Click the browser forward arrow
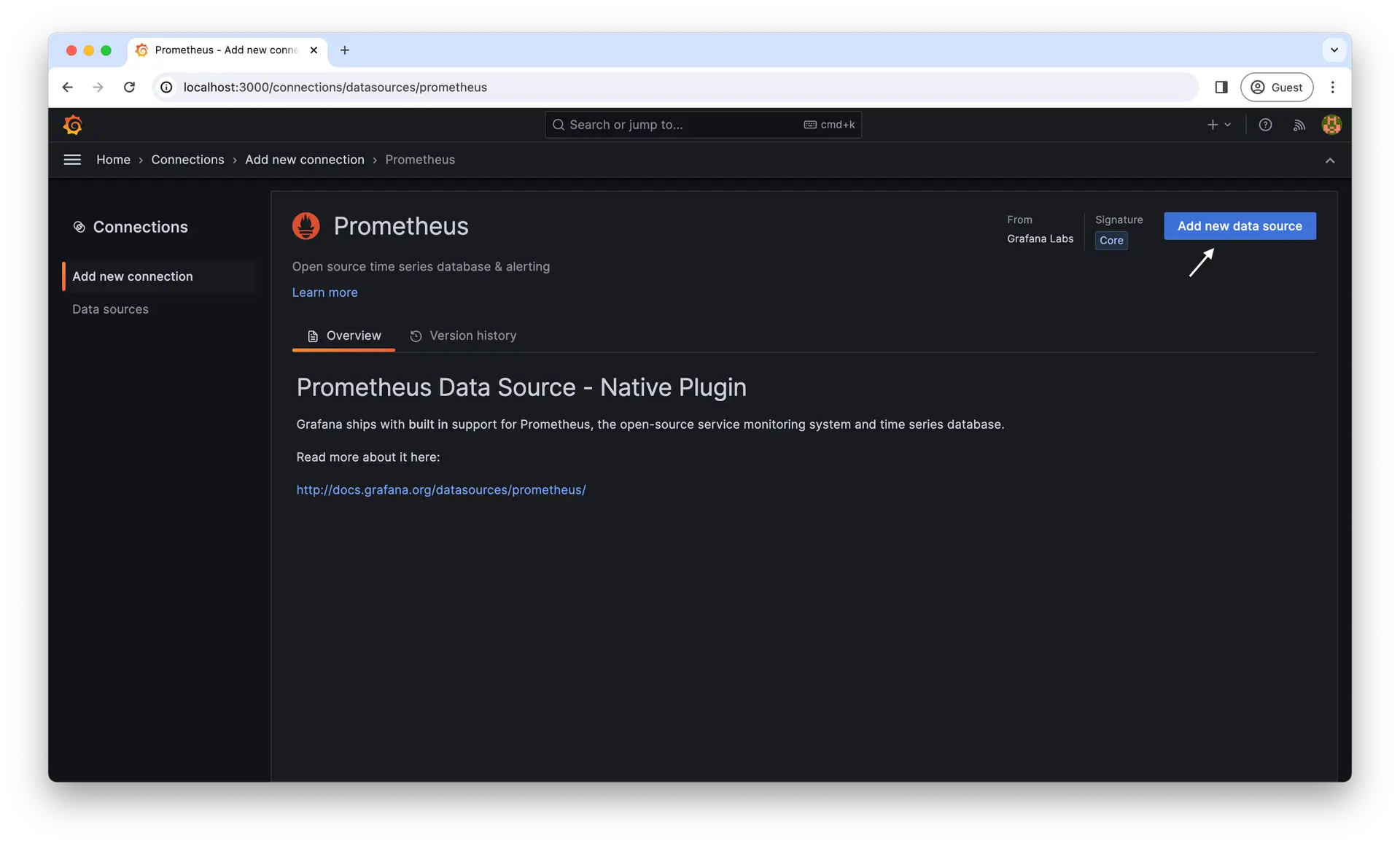1400x846 pixels. point(98,88)
